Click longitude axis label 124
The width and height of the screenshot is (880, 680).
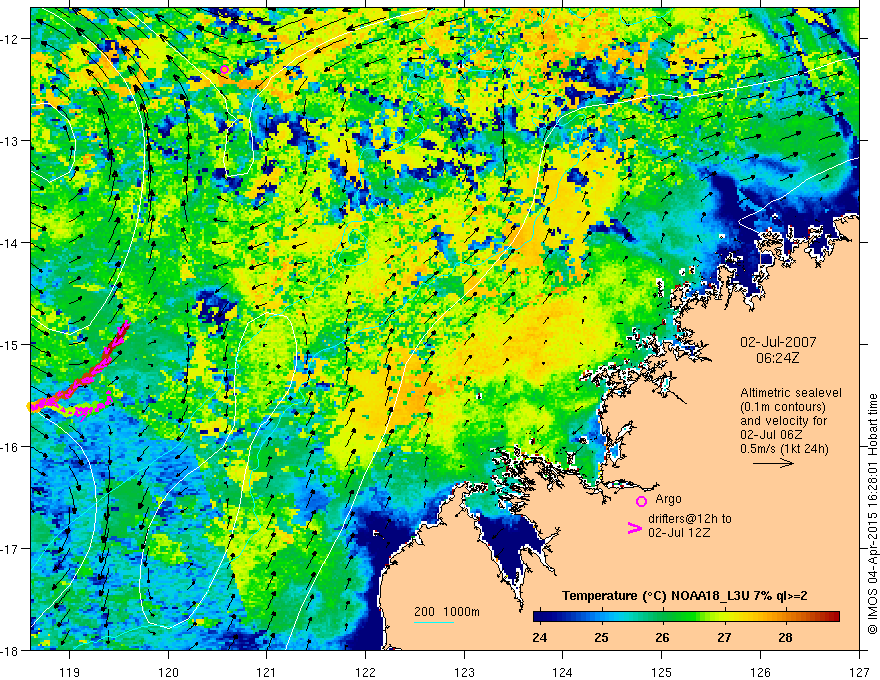coord(563,673)
